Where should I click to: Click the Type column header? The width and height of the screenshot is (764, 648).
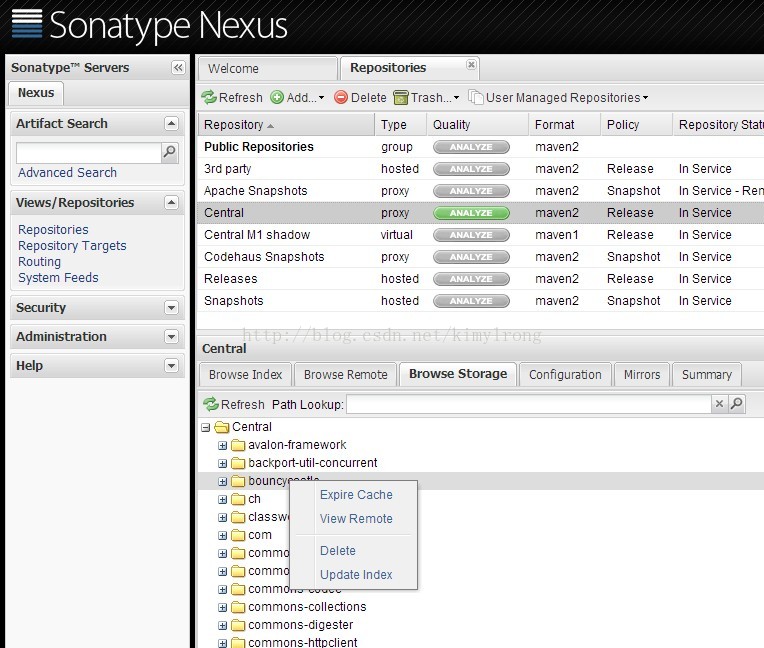click(x=401, y=125)
